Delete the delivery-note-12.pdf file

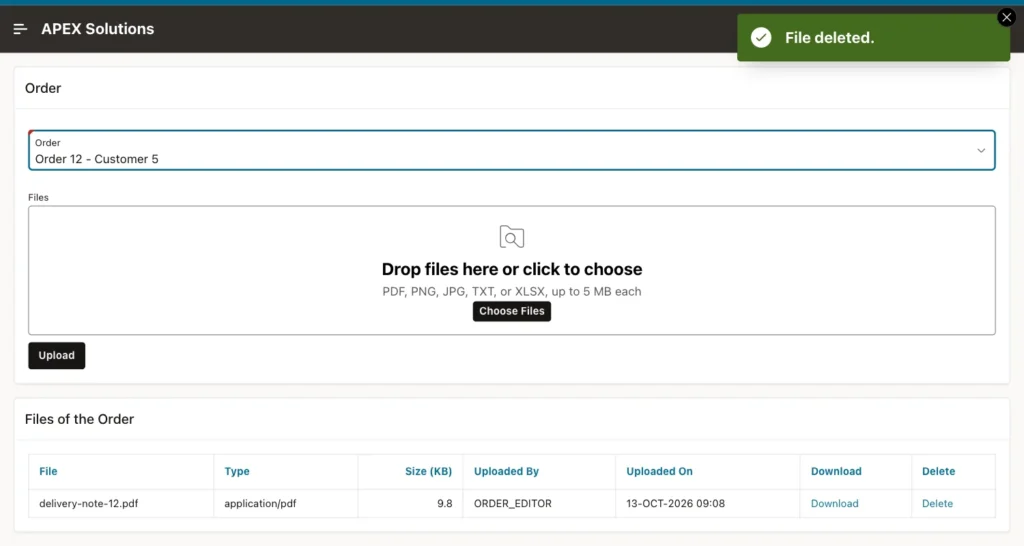937,504
